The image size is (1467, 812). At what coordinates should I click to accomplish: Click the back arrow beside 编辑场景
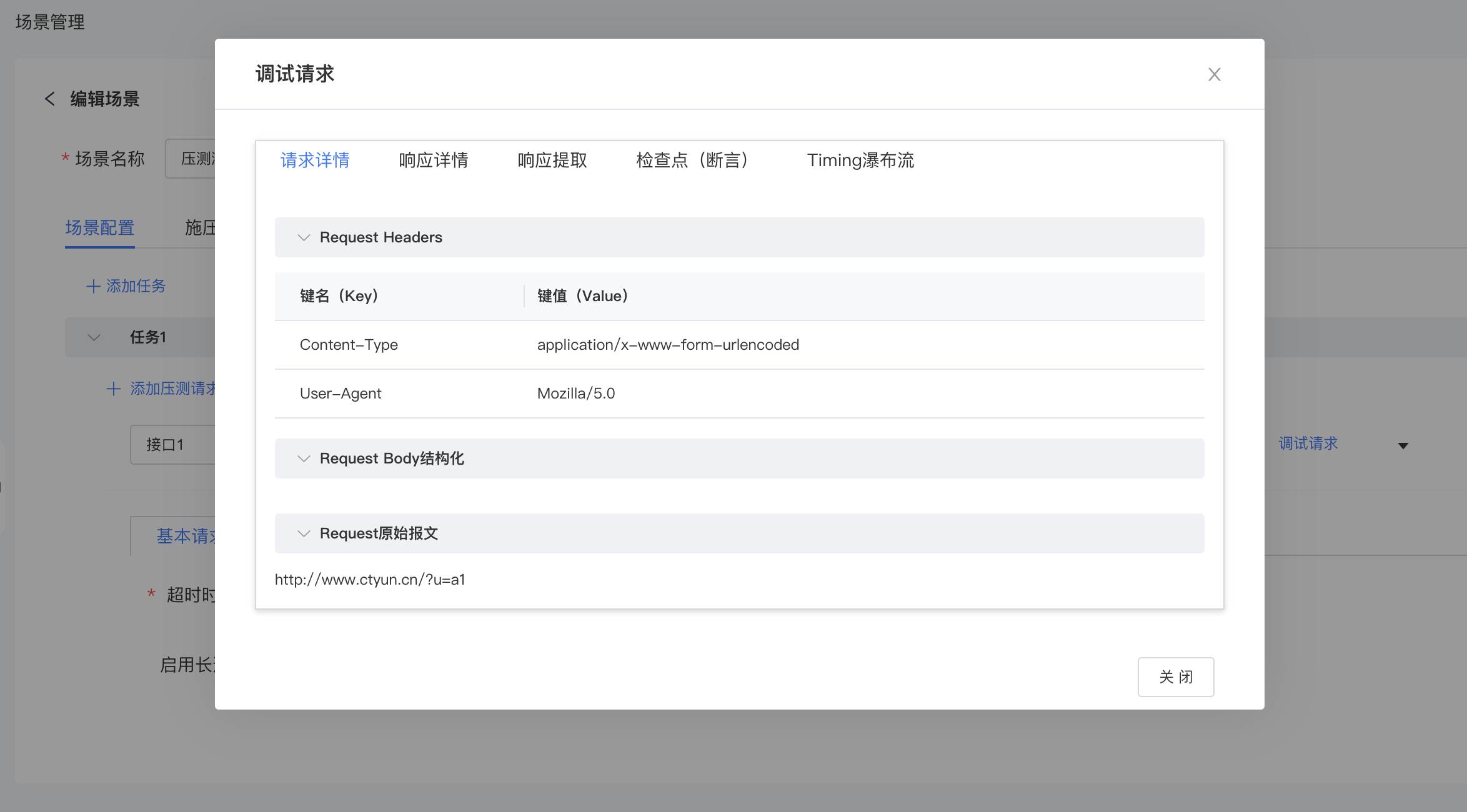[x=50, y=99]
